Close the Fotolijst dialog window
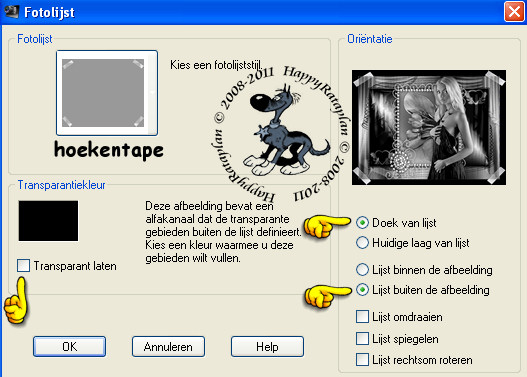The width and height of the screenshot is (527, 377). pos(514,12)
